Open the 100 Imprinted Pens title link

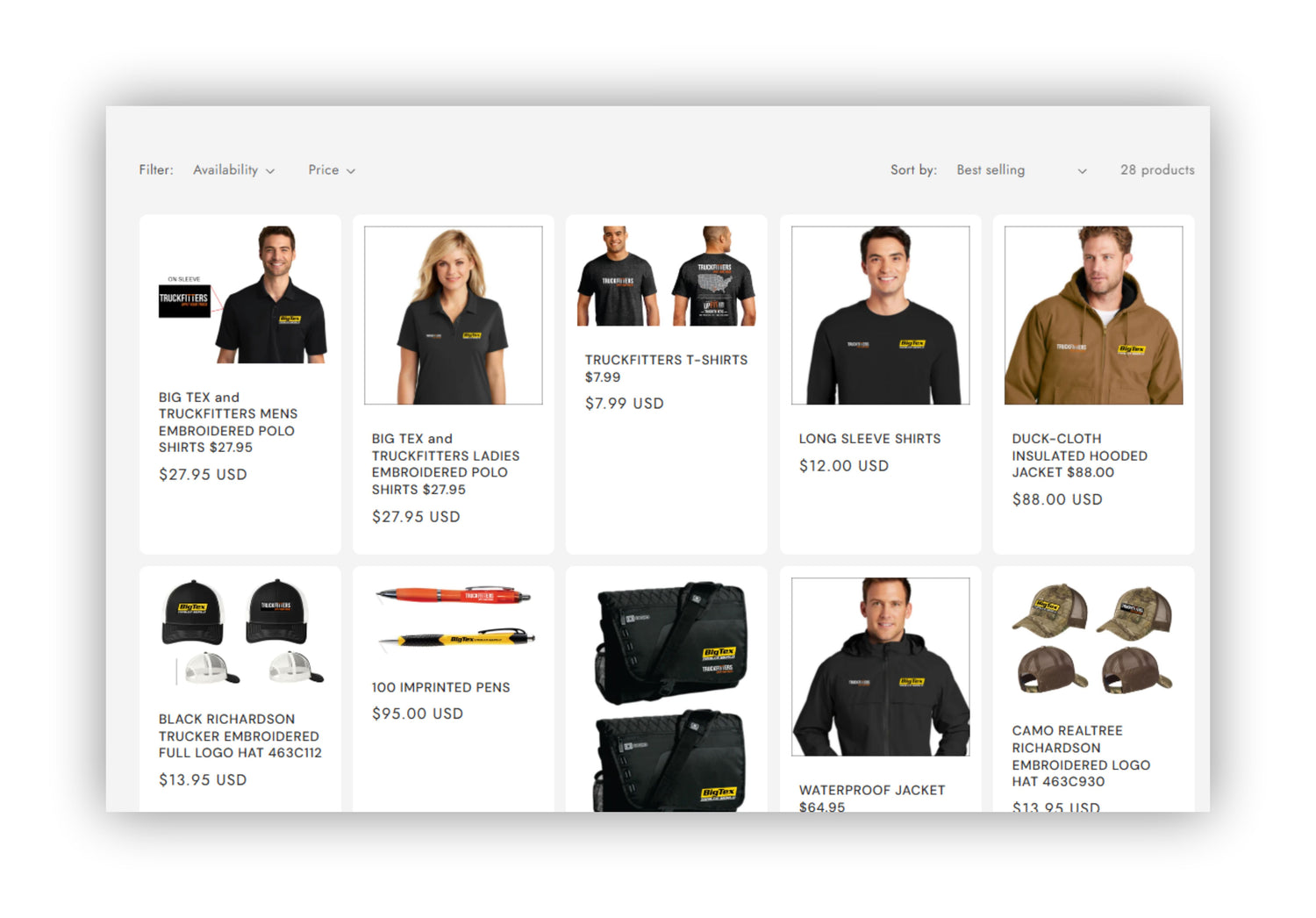point(440,687)
